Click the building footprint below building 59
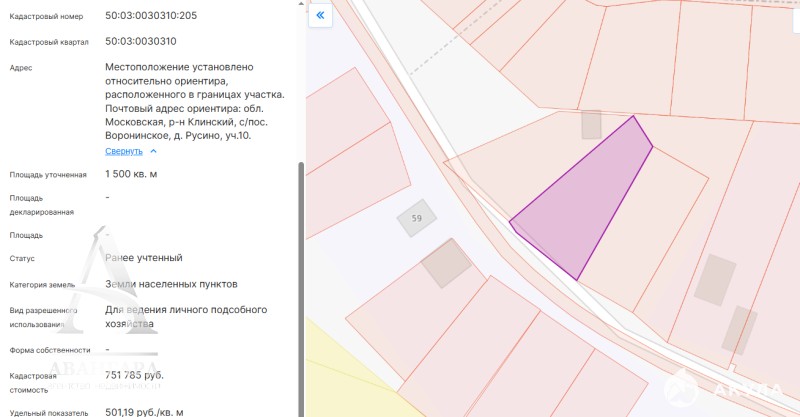Image resolution: width=800 pixels, height=417 pixels. coord(446,263)
